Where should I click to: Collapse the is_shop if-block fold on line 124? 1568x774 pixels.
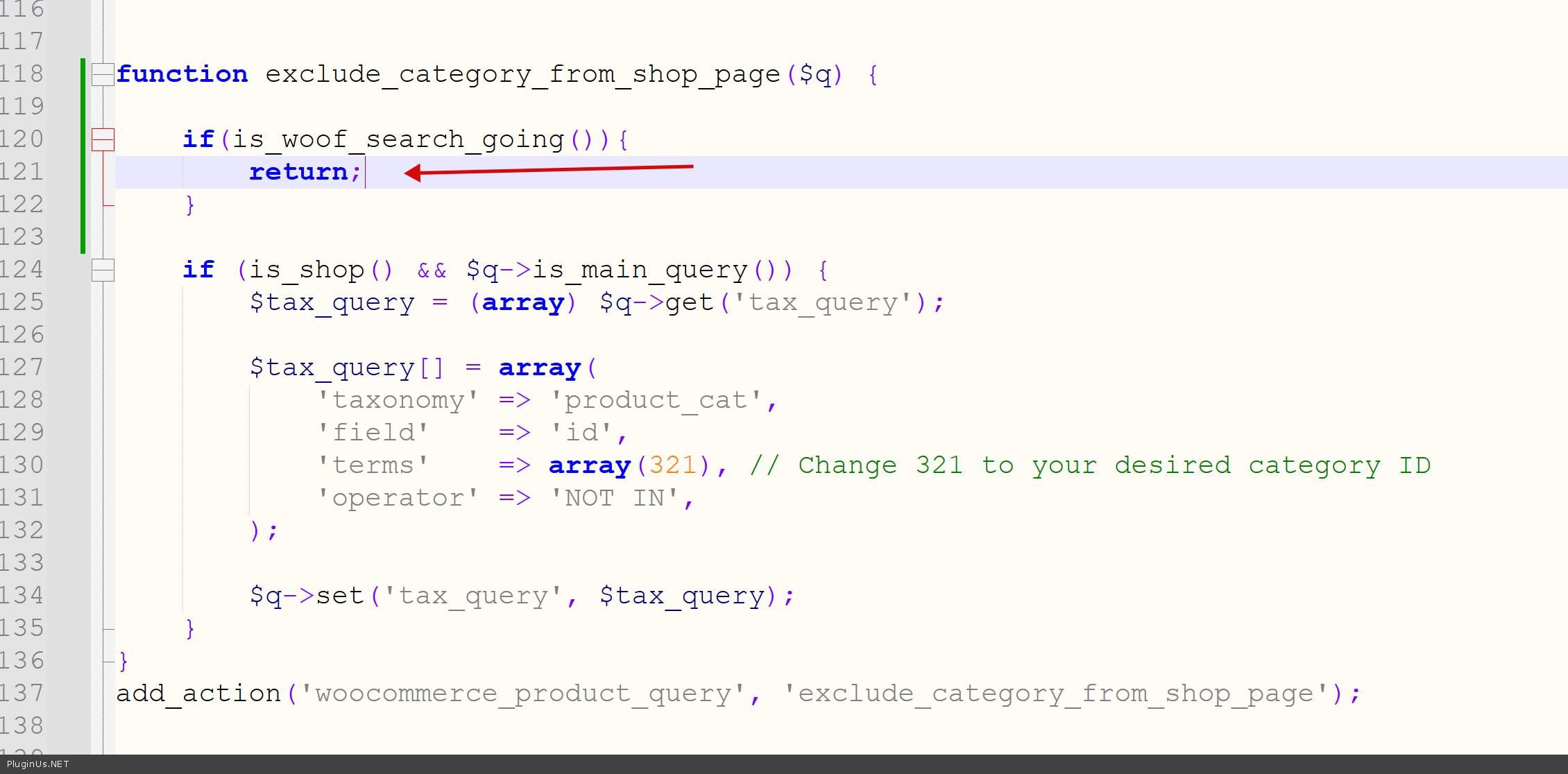(103, 270)
